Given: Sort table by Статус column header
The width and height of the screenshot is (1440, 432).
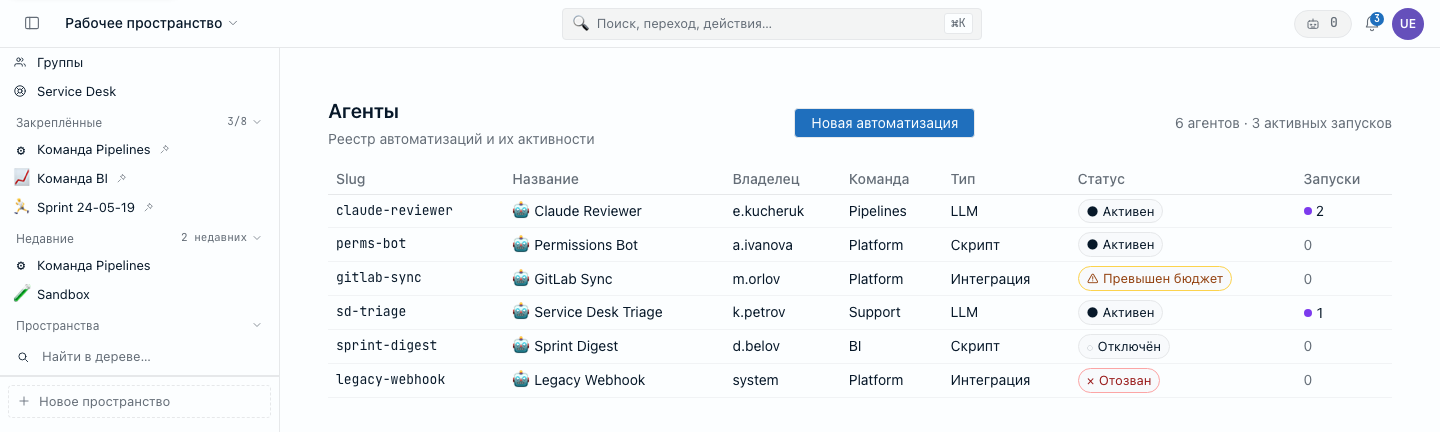Looking at the screenshot, I should 1101,179.
